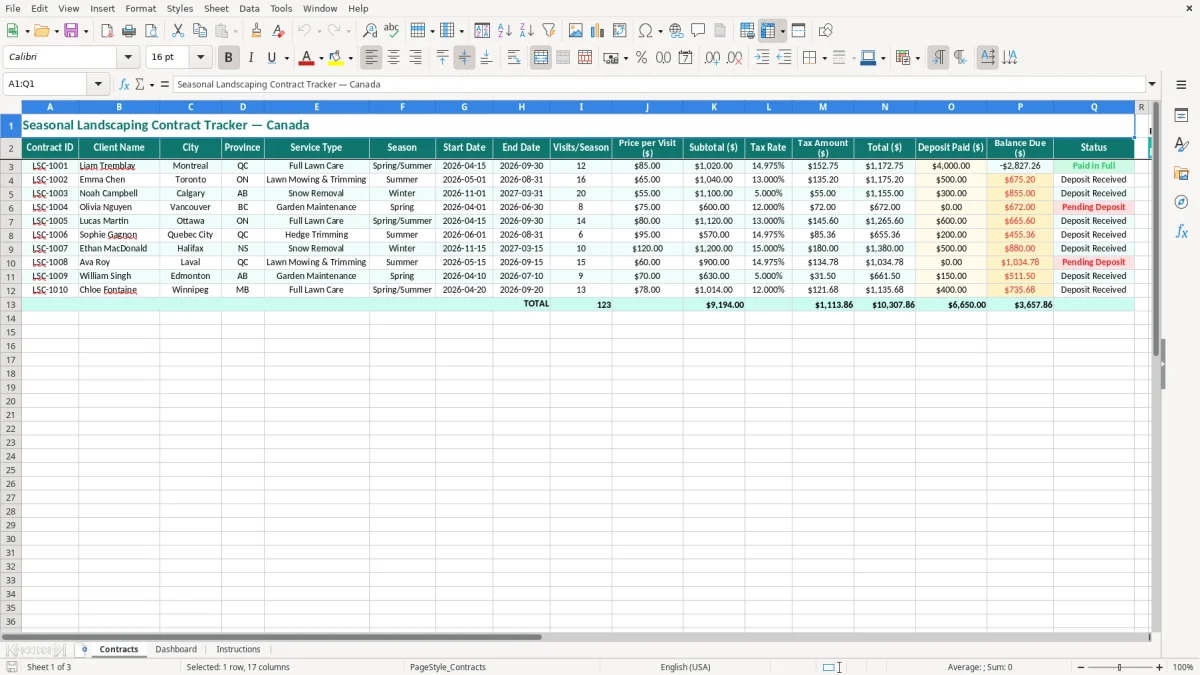Click English (USA) in status bar
The height and width of the screenshot is (675, 1200).
click(686, 667)
